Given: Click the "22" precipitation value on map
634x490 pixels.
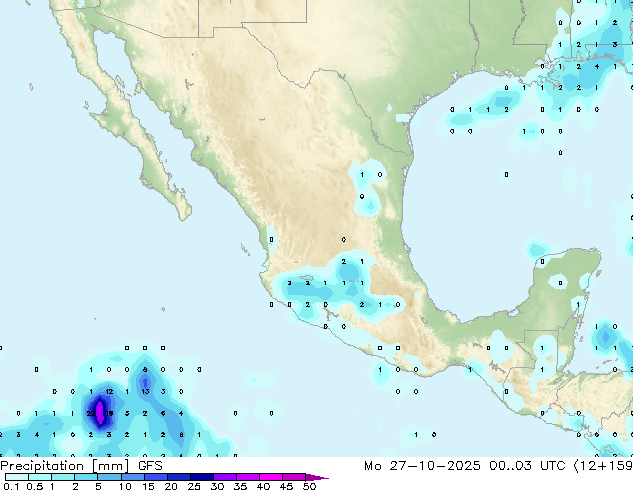Looking at the screenshot, I should [x=91, y=413].
